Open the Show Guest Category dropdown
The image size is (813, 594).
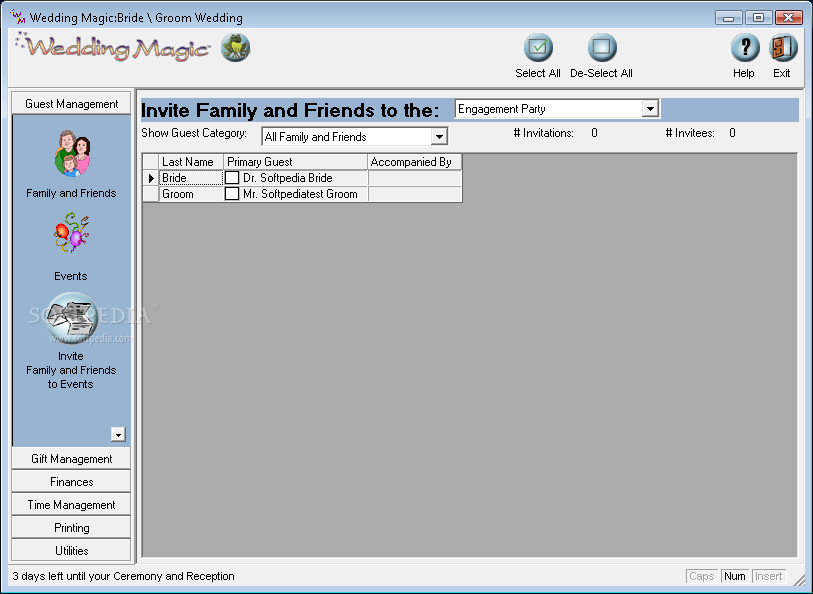click(x=439, y=137)
